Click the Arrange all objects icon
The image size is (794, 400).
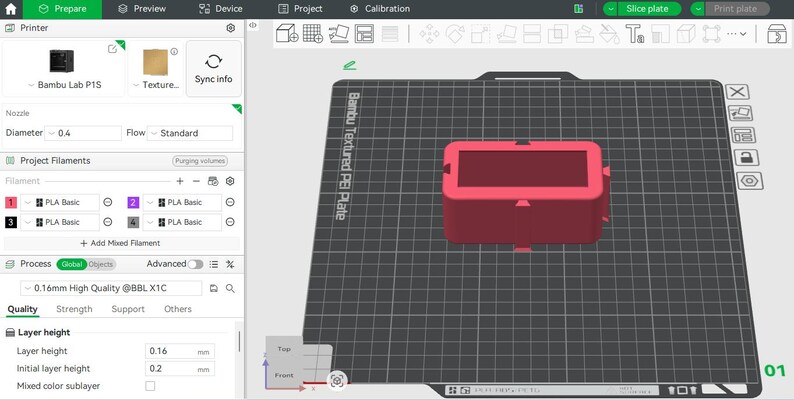coord(364,33)
